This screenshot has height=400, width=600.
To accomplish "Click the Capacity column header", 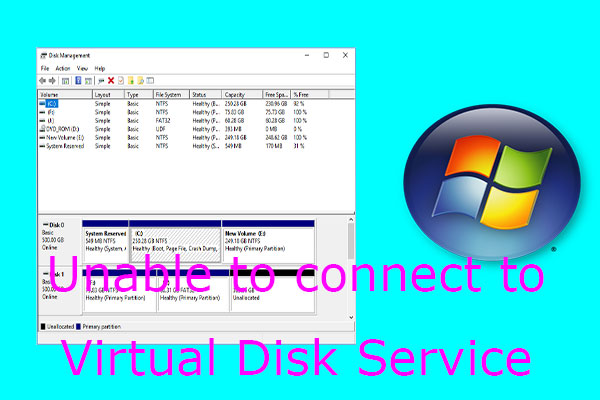I will tap(236, 94).
